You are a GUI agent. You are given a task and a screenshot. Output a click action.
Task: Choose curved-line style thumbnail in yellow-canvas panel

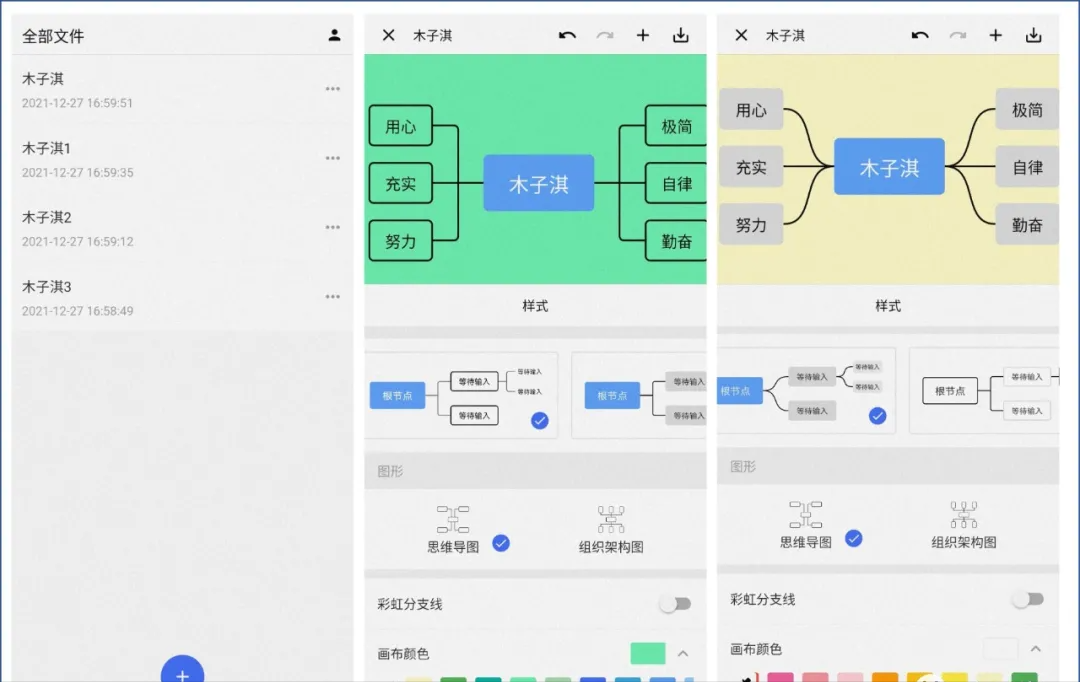coord(806,391)
